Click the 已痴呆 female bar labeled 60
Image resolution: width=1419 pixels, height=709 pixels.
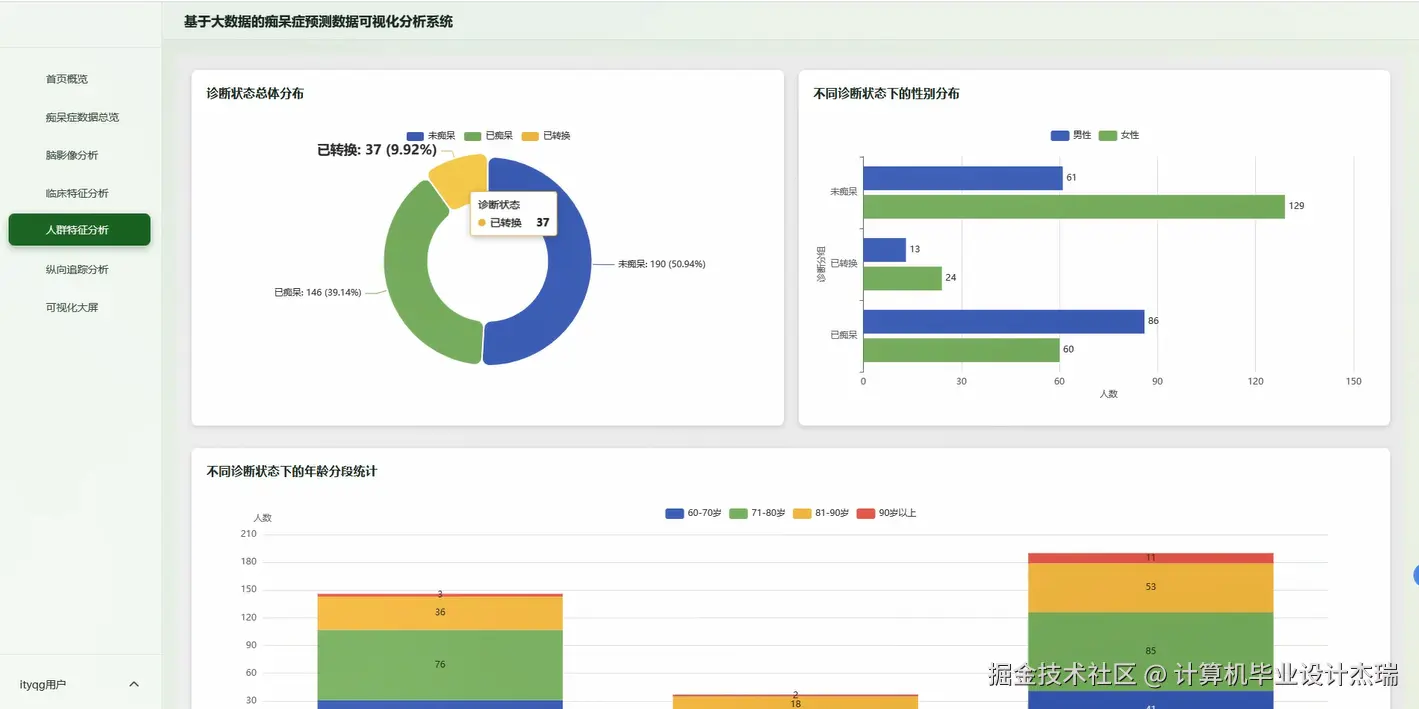click(x=961, y=350)
